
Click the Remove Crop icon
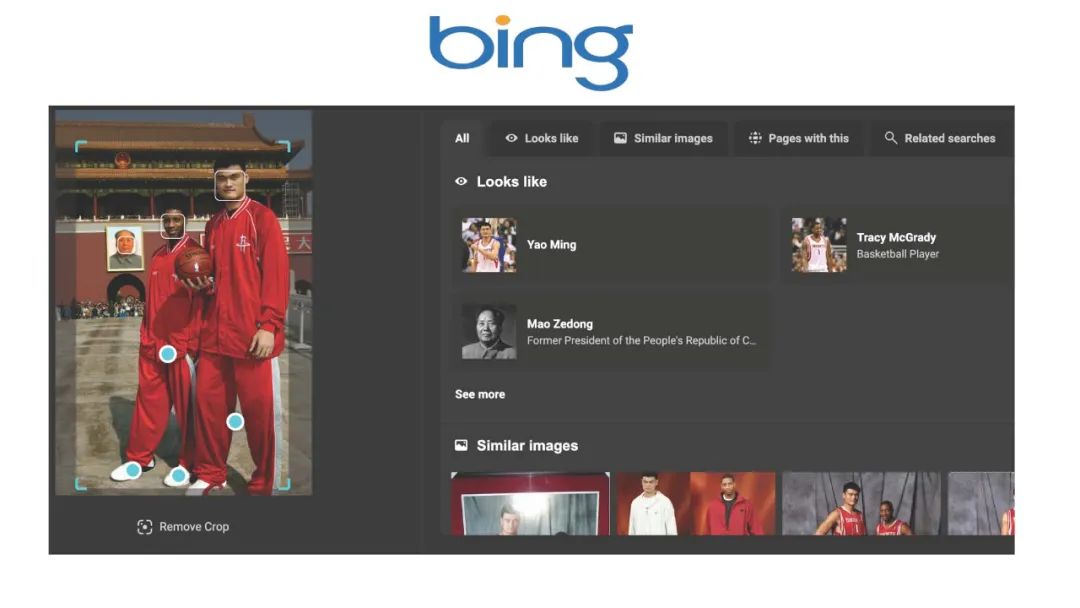pyautogui.click(x=145, y=527)
